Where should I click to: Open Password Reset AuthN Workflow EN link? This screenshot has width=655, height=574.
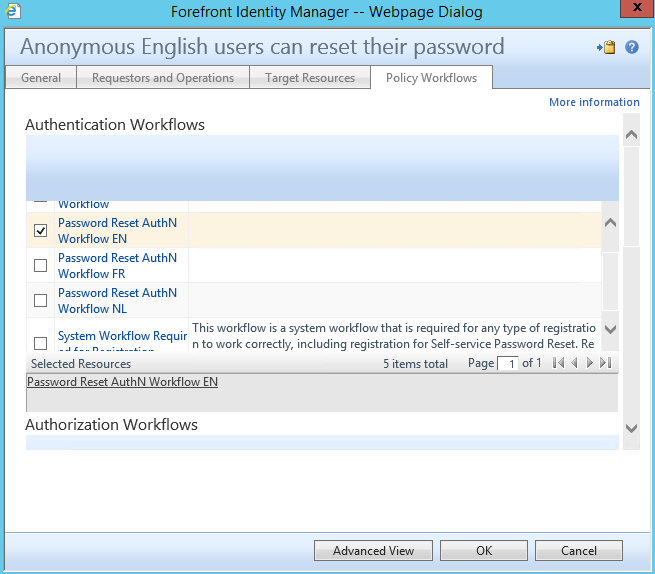pyautogui.click(x=117, y=231)
